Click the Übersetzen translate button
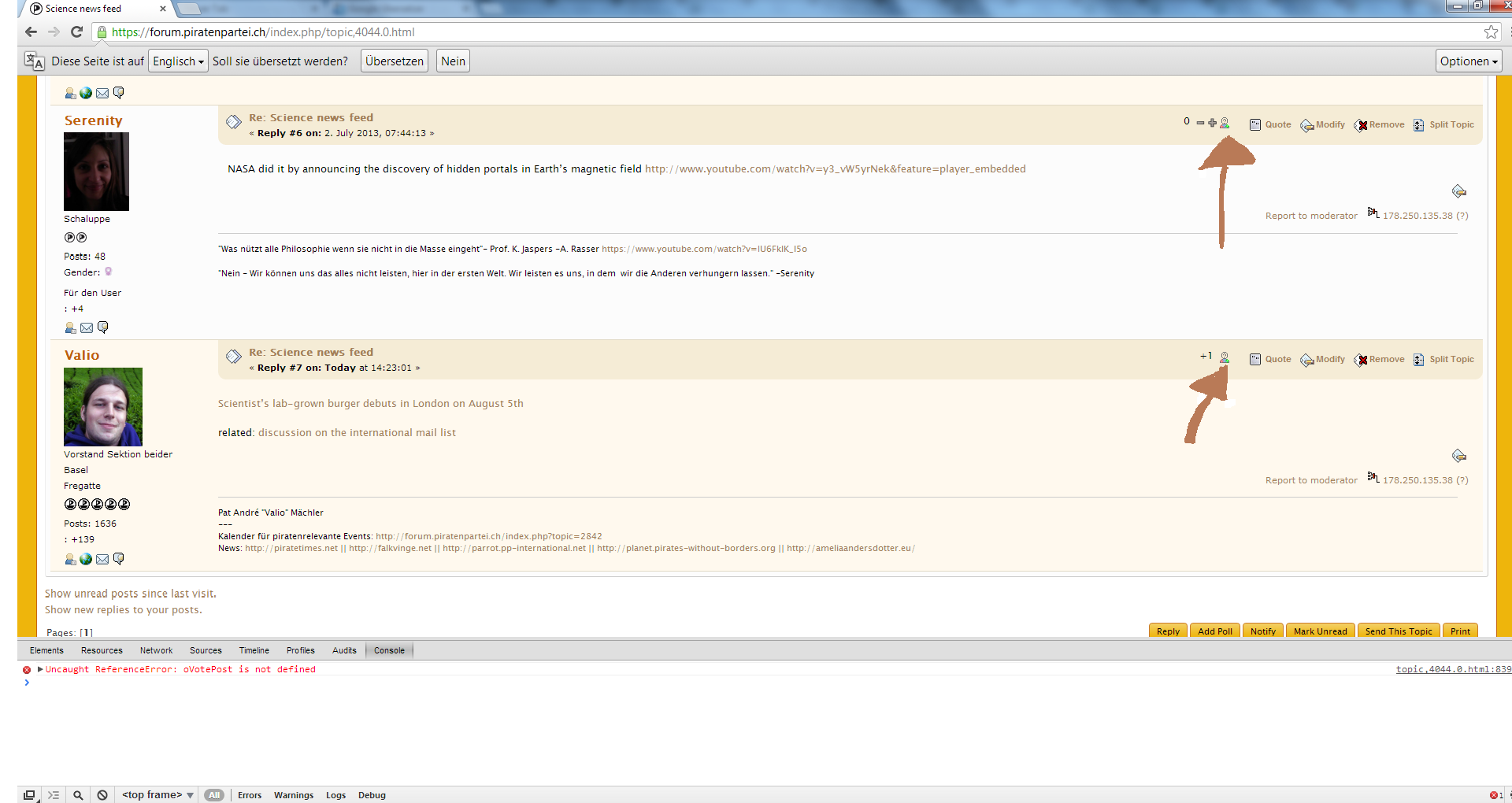Image resolution: width=1512 pixels, height=803 pixels. pyautogui.click(x=394, y=61)
